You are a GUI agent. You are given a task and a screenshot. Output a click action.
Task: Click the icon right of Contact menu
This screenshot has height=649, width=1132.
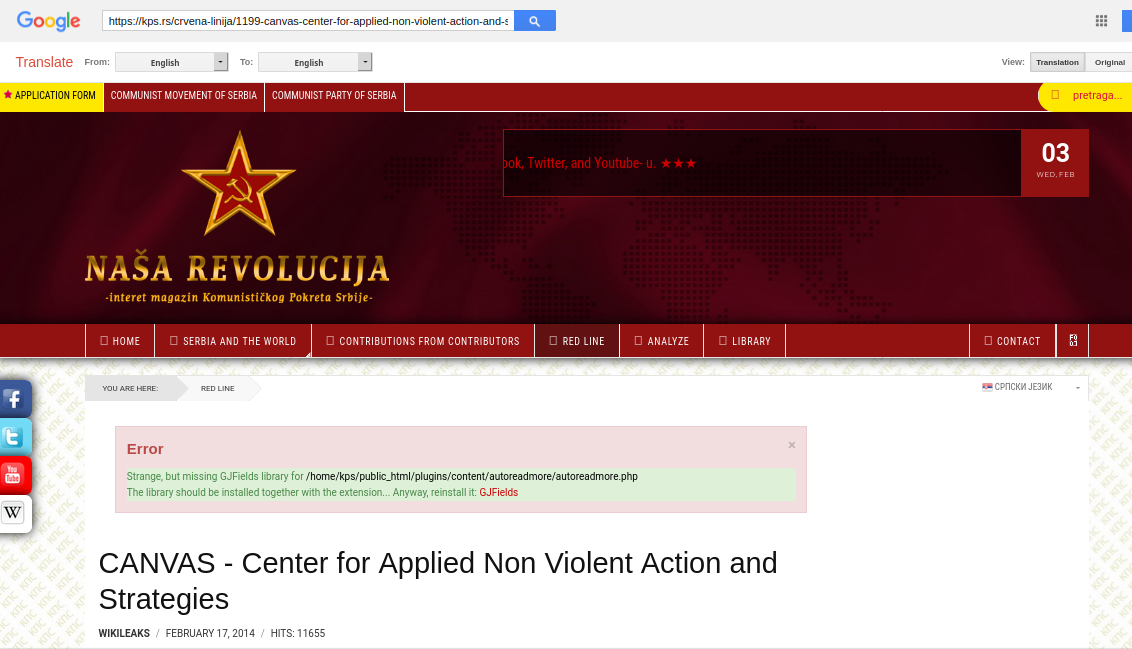coord(1073,341)
